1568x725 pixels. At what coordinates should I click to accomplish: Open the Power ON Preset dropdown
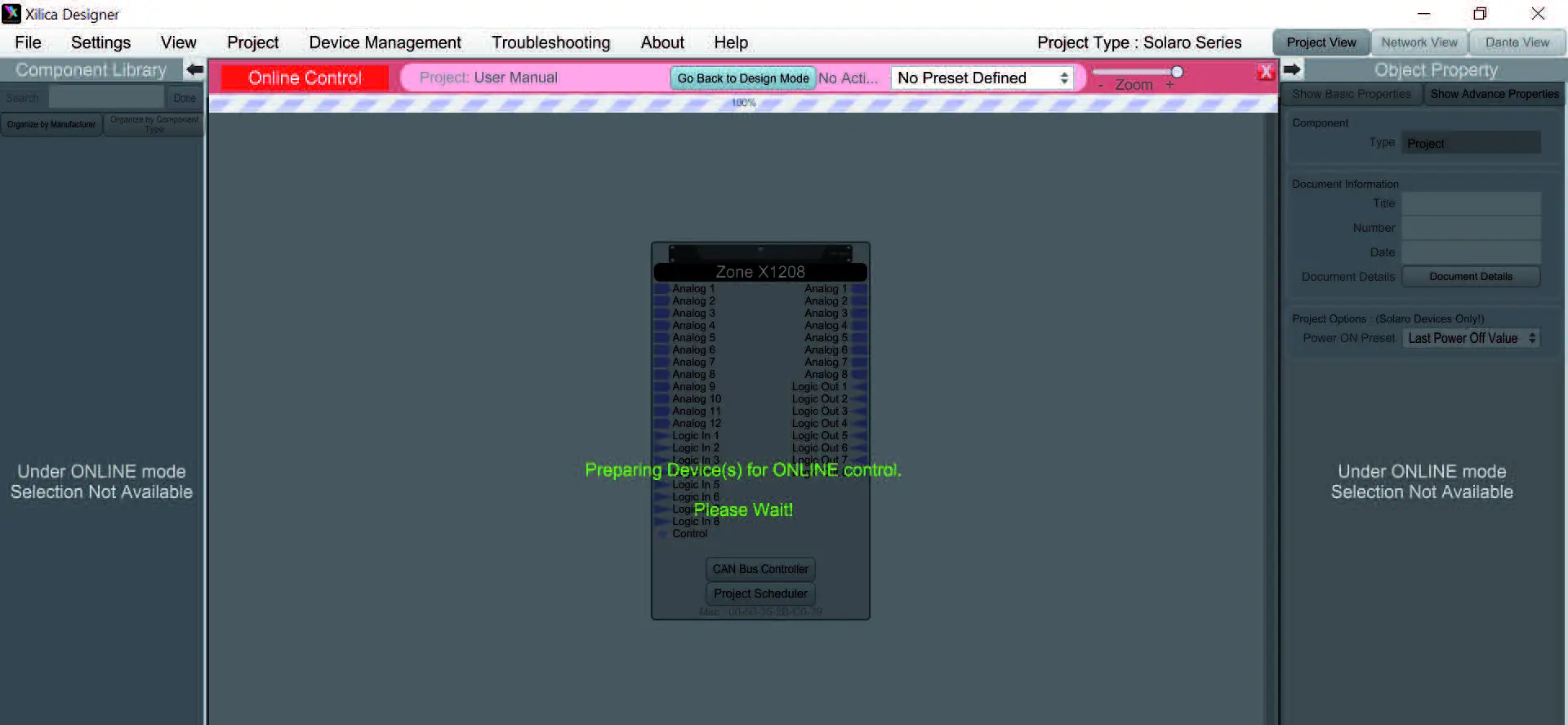1471,338
